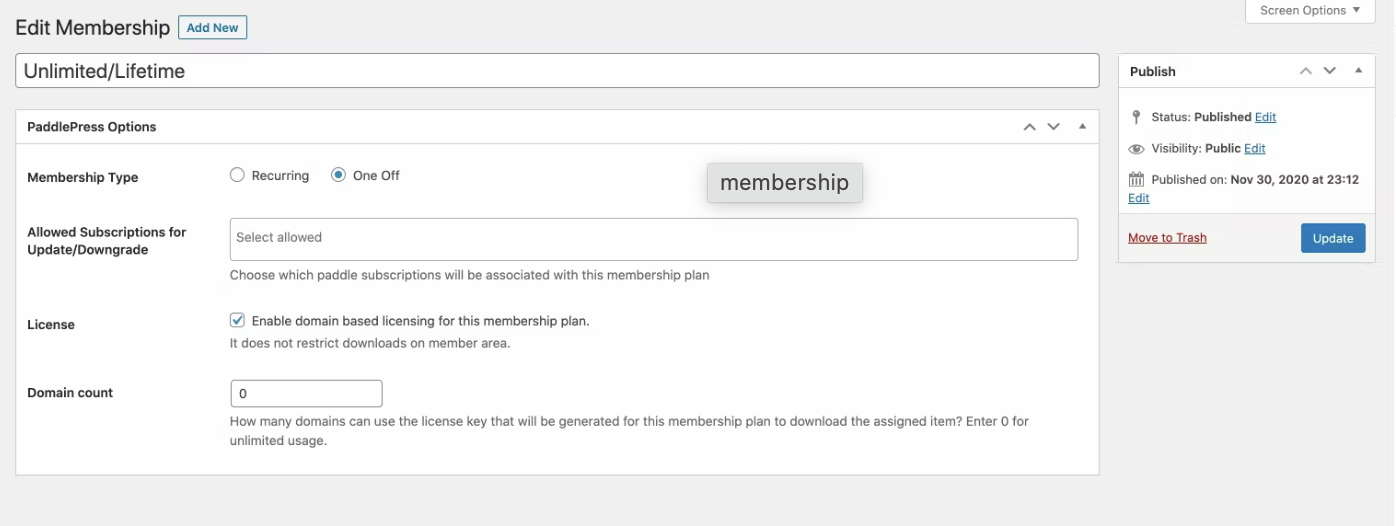Select Recurring membership type
This screenshot has width=1396, height=526.
click(x=237, y=175)
